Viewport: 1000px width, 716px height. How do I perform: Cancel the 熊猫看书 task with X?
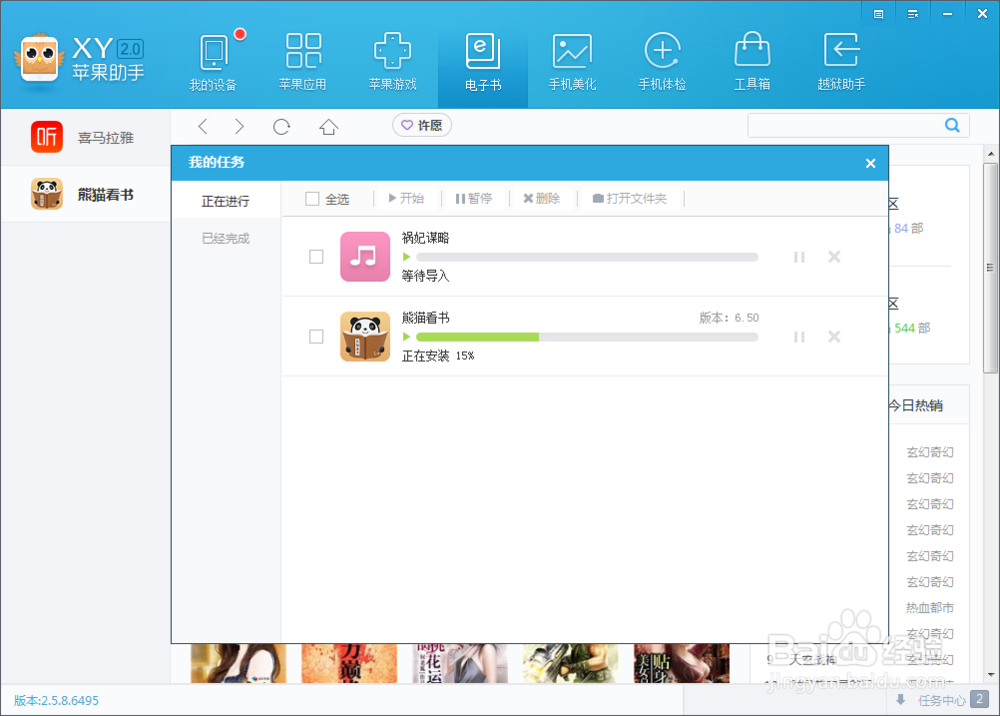click(834, 337)
